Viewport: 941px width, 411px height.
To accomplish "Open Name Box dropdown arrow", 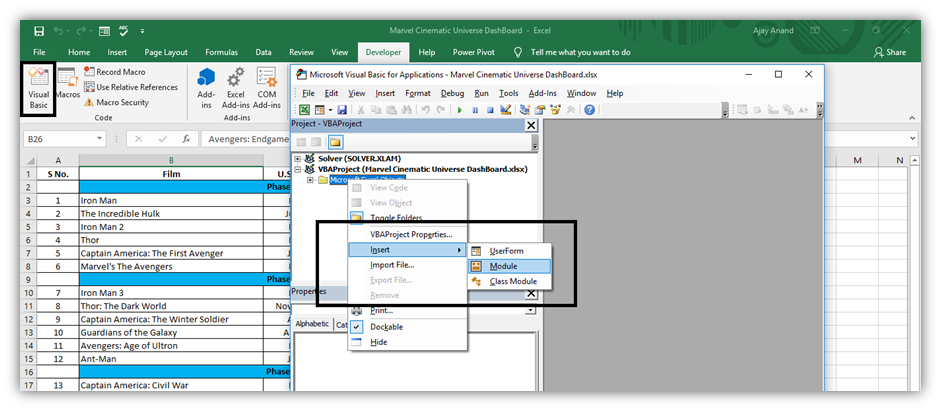I will tap(100, 139).
